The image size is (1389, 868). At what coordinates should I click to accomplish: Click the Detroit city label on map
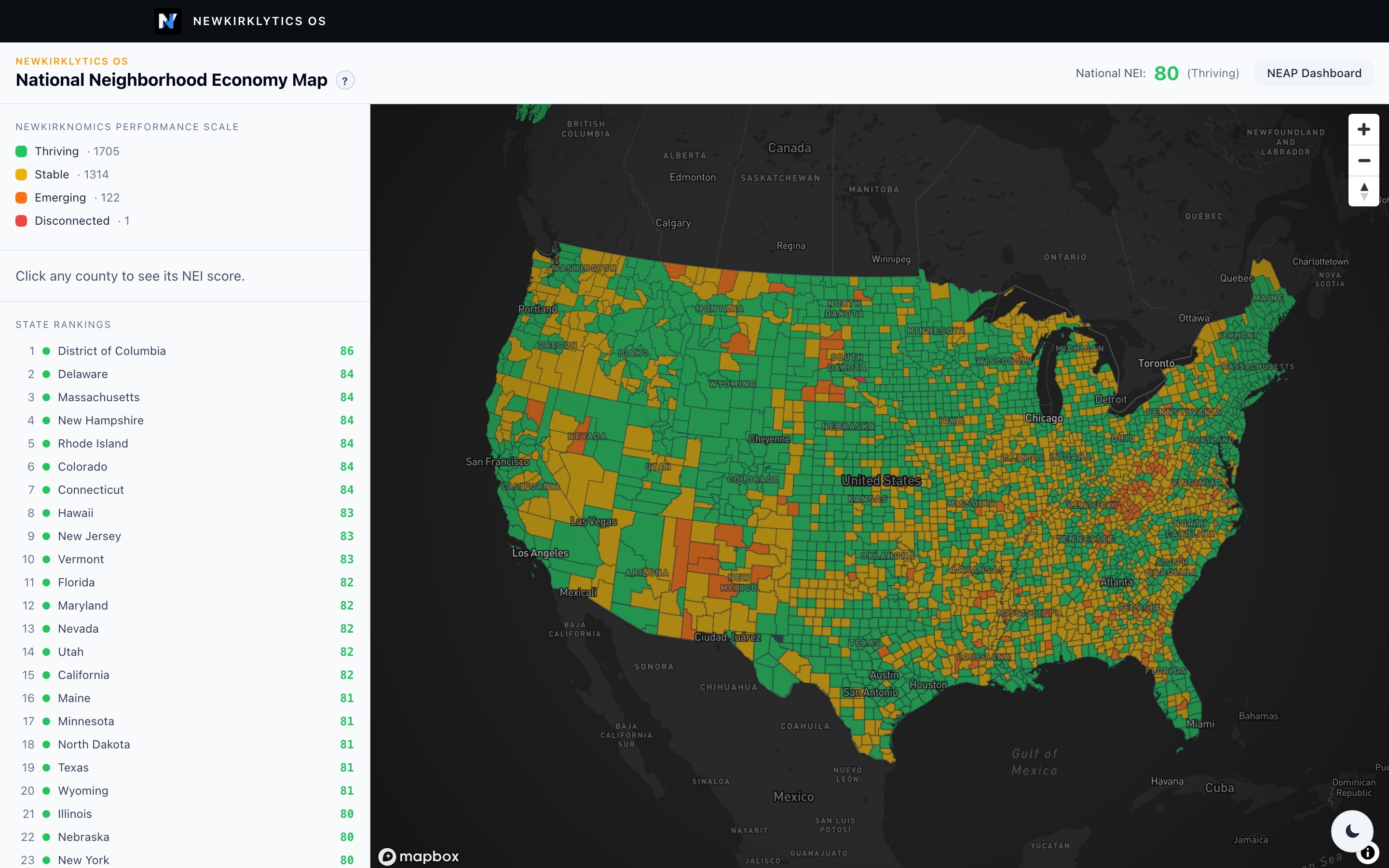pyautogui.click(x=1111, y=400)
